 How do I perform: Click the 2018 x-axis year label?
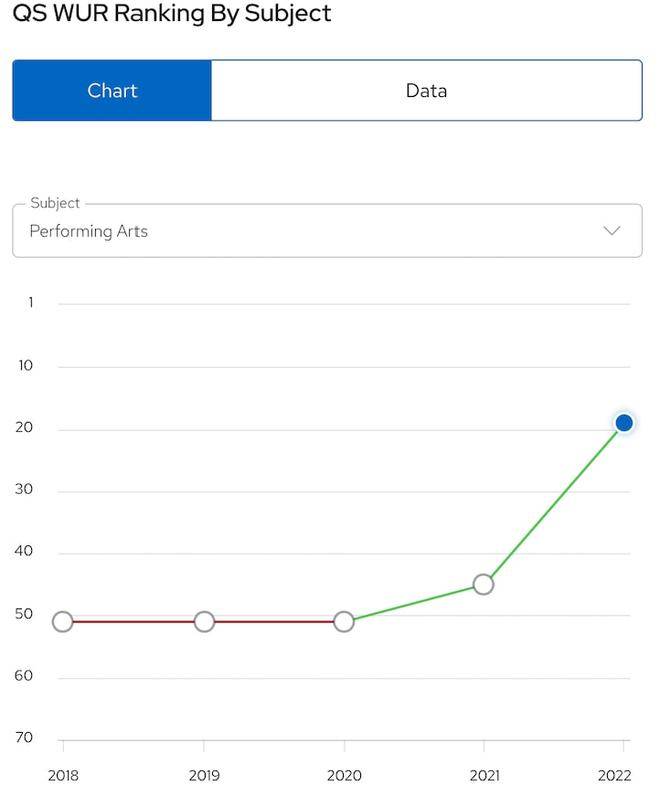click(63, 775)
